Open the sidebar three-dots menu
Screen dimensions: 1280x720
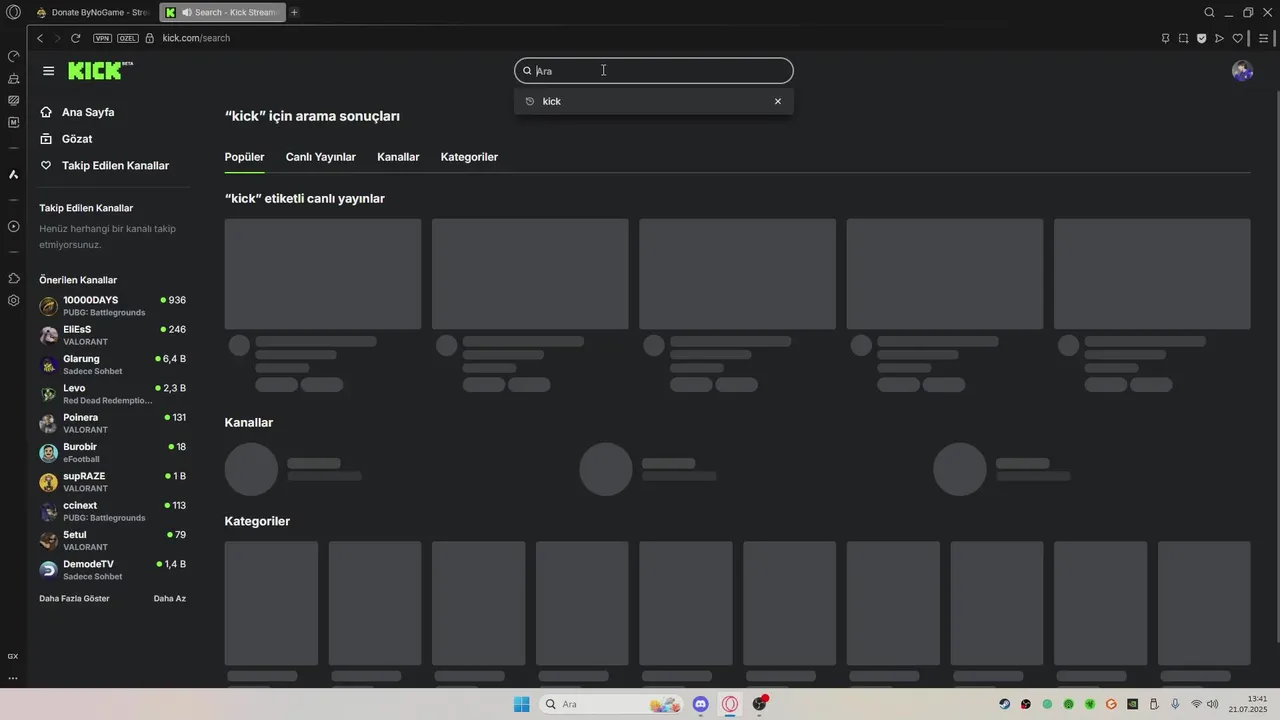coord(13,678)
